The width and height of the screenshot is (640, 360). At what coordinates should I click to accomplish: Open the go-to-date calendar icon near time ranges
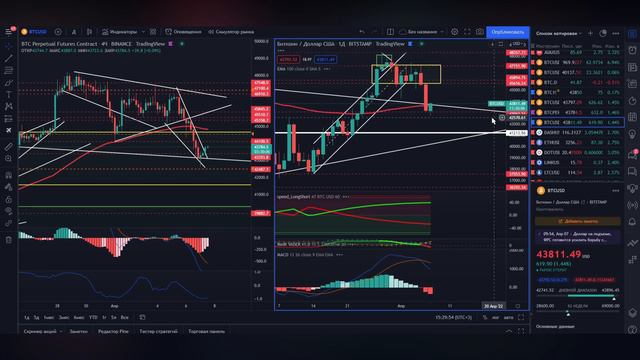tap(142, 317)
